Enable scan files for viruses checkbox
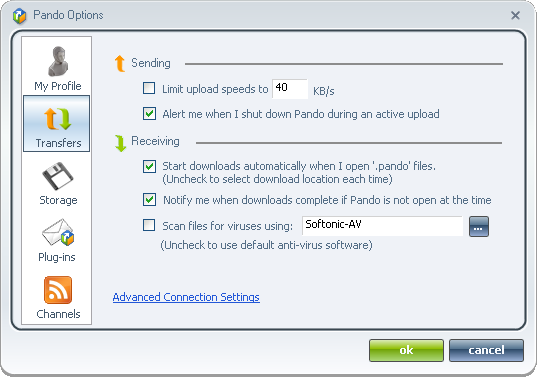The width and height of the screenshot is (537, 377). click(x=149, y=225)
